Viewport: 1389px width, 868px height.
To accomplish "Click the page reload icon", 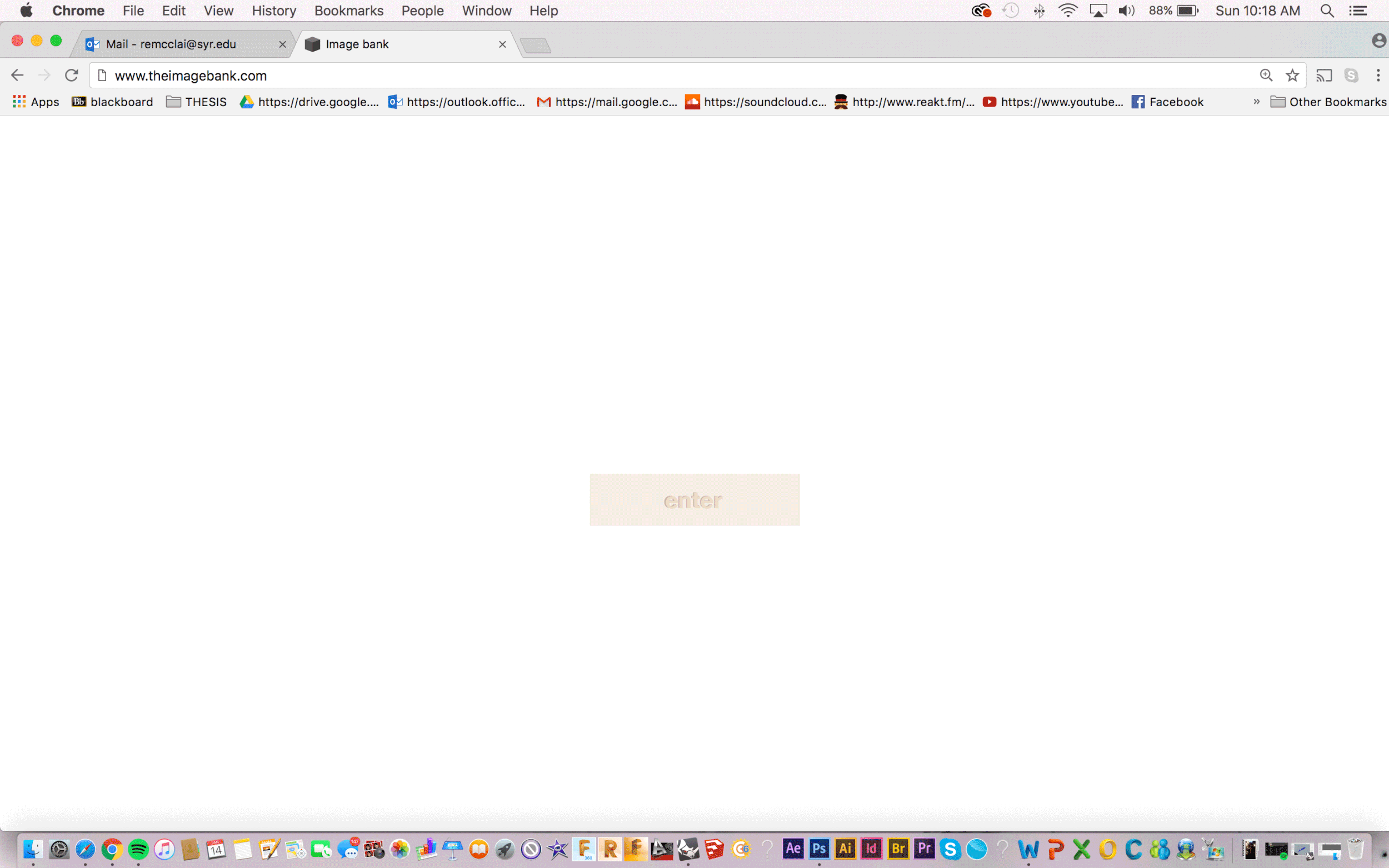I will coord(71,75).
